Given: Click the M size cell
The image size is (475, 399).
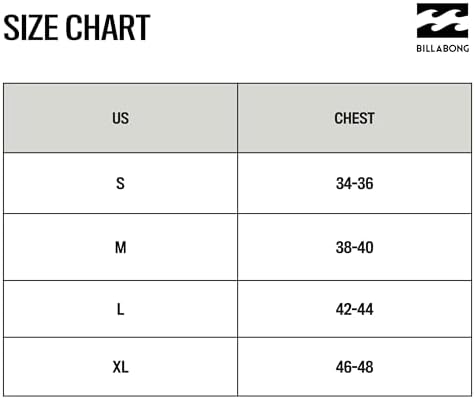Looking at the screenshot, I should pyautogui.click(x=120, y=248).
